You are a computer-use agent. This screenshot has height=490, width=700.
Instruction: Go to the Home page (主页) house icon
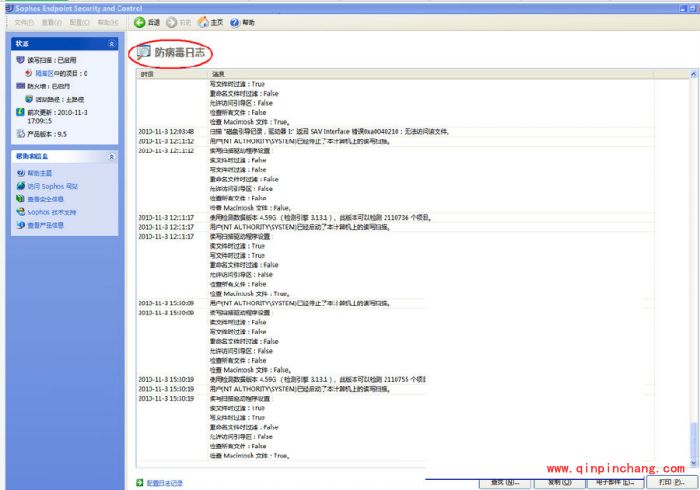(x=203, y=22)
